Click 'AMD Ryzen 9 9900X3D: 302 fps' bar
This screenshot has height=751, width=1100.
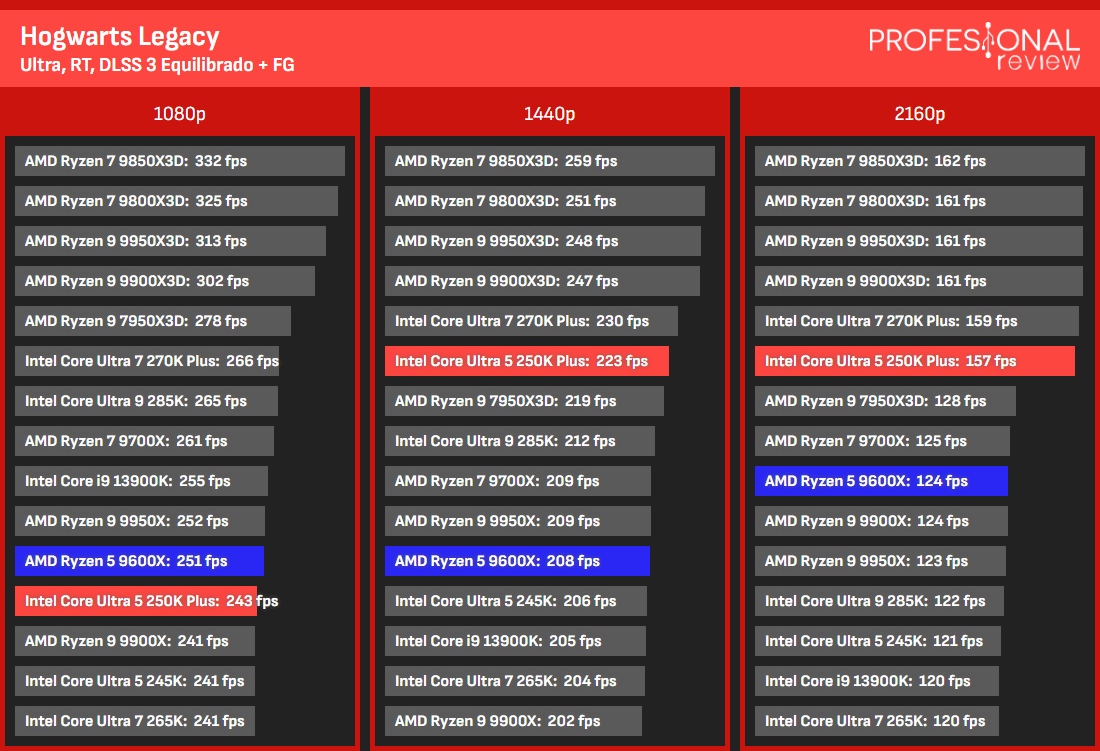pos(165,281)
